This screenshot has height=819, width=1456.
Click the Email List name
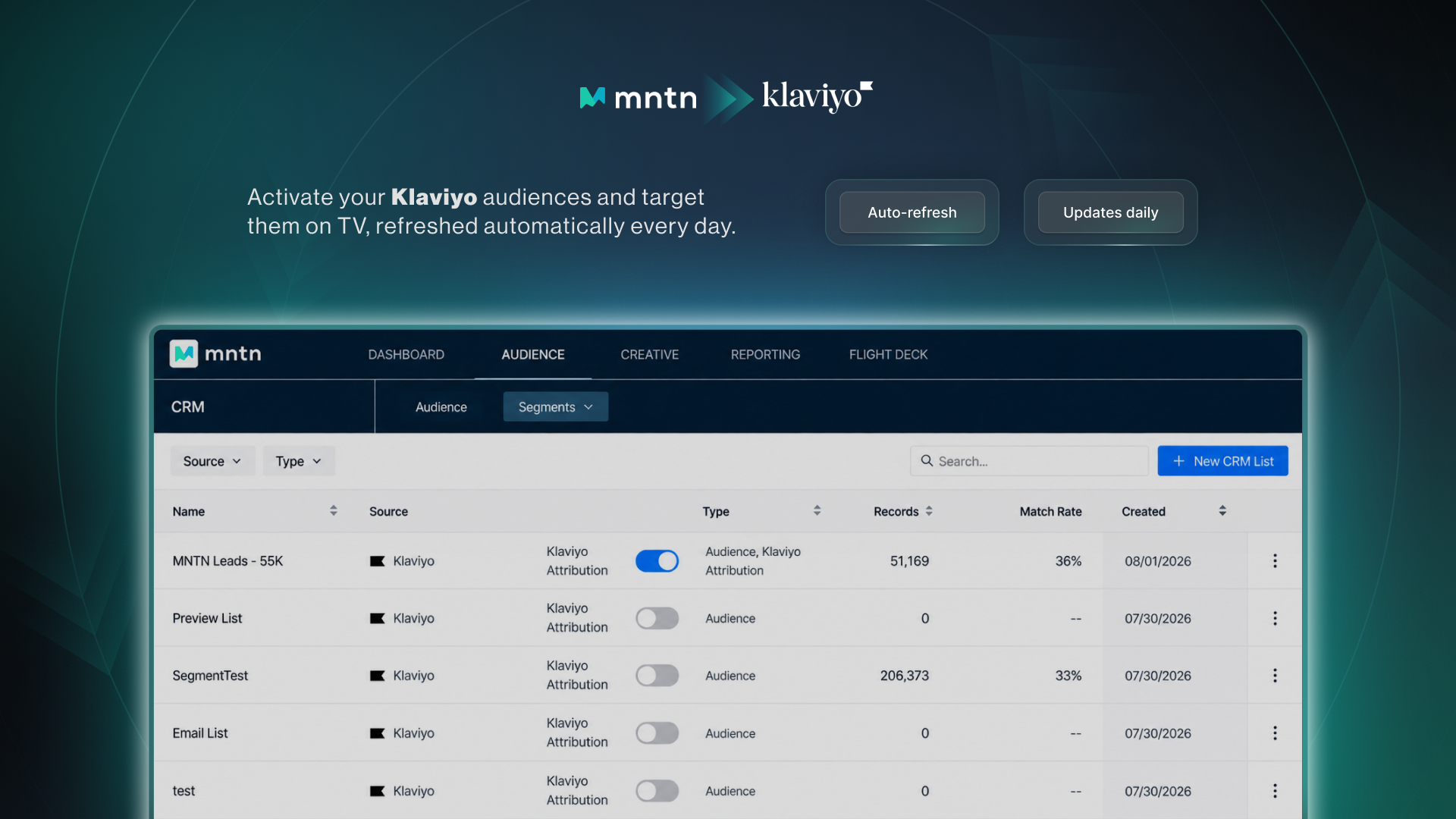(200, 733)
